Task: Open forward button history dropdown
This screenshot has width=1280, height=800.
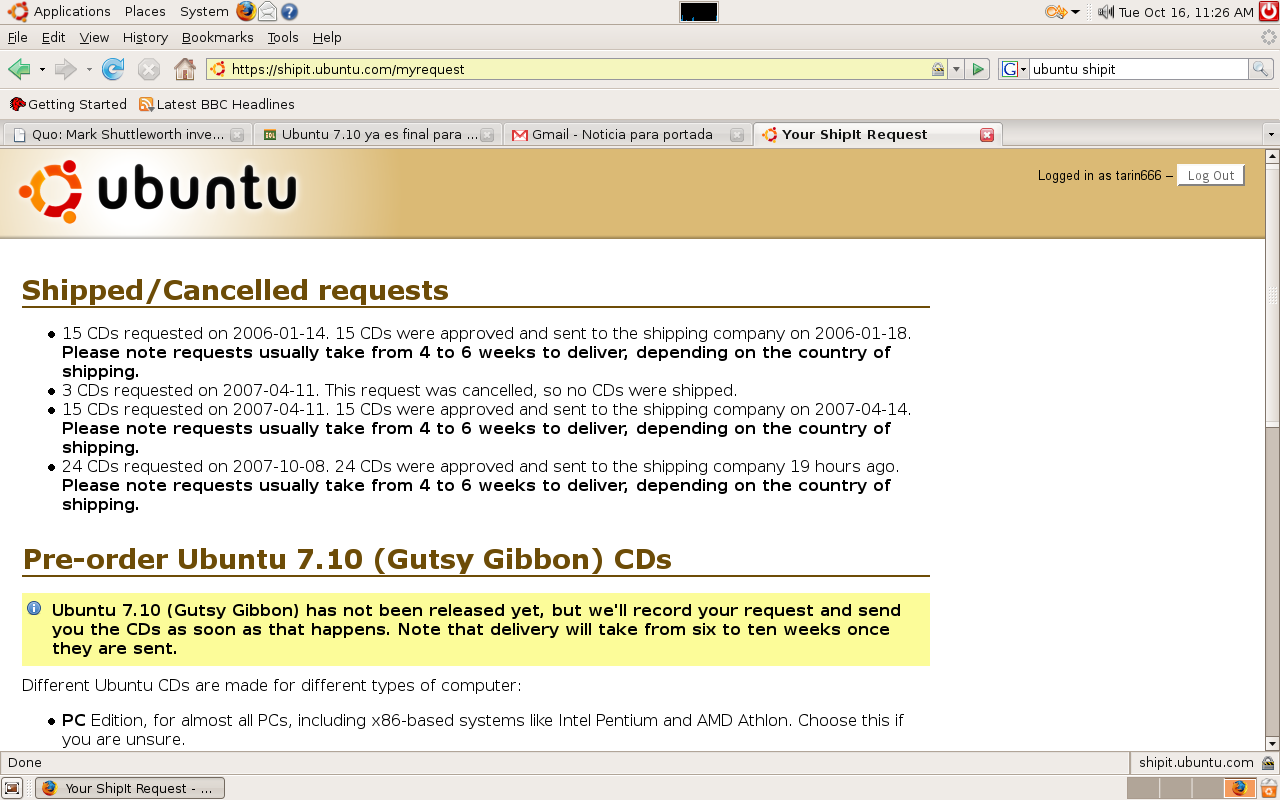Action: pyautogui.click(x=89, y=69)
